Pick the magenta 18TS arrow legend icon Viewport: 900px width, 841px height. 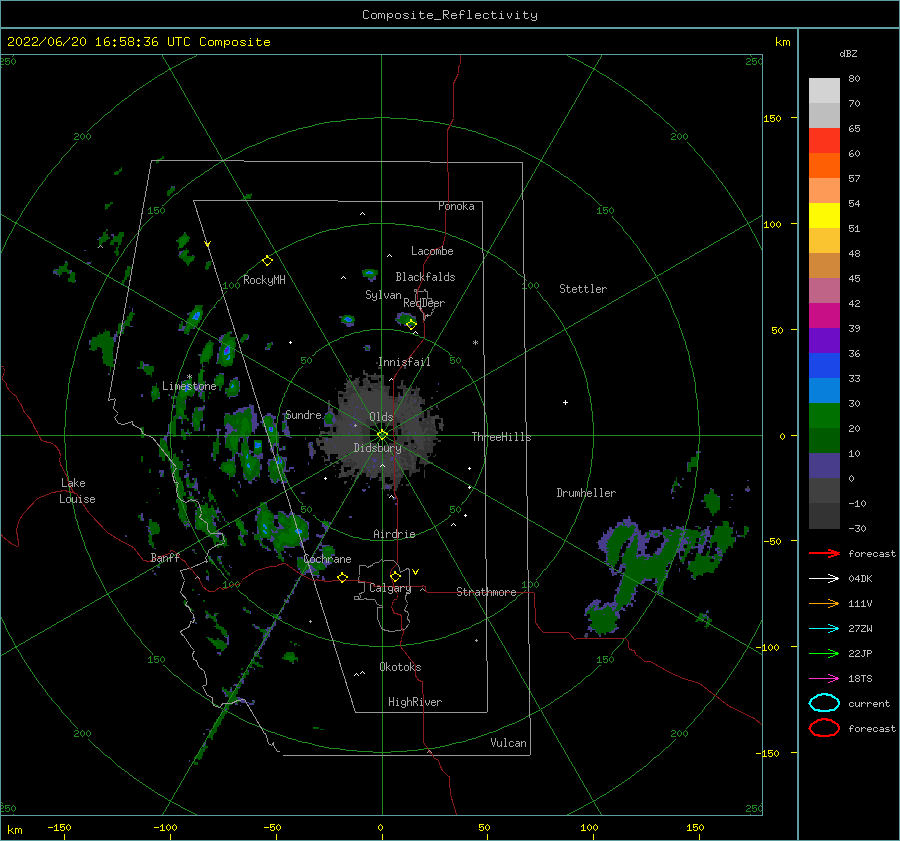coord(824,679)
